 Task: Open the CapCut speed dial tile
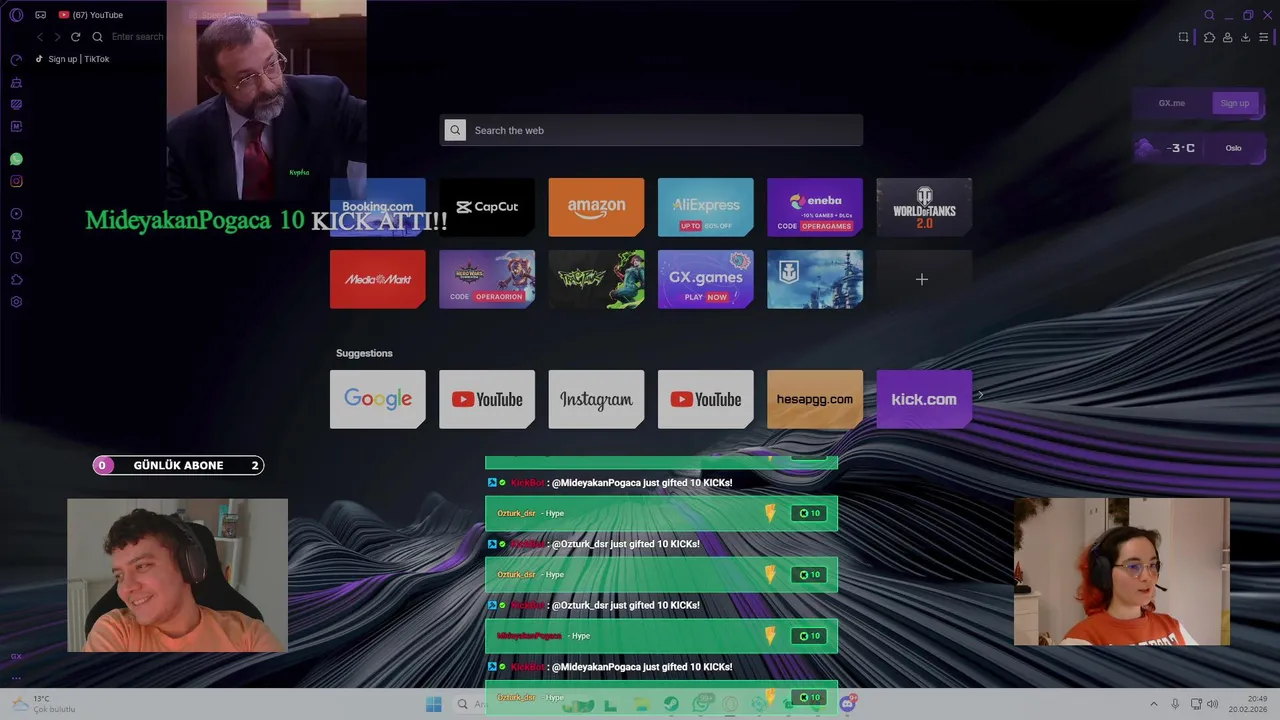click(x=487, y=207)
